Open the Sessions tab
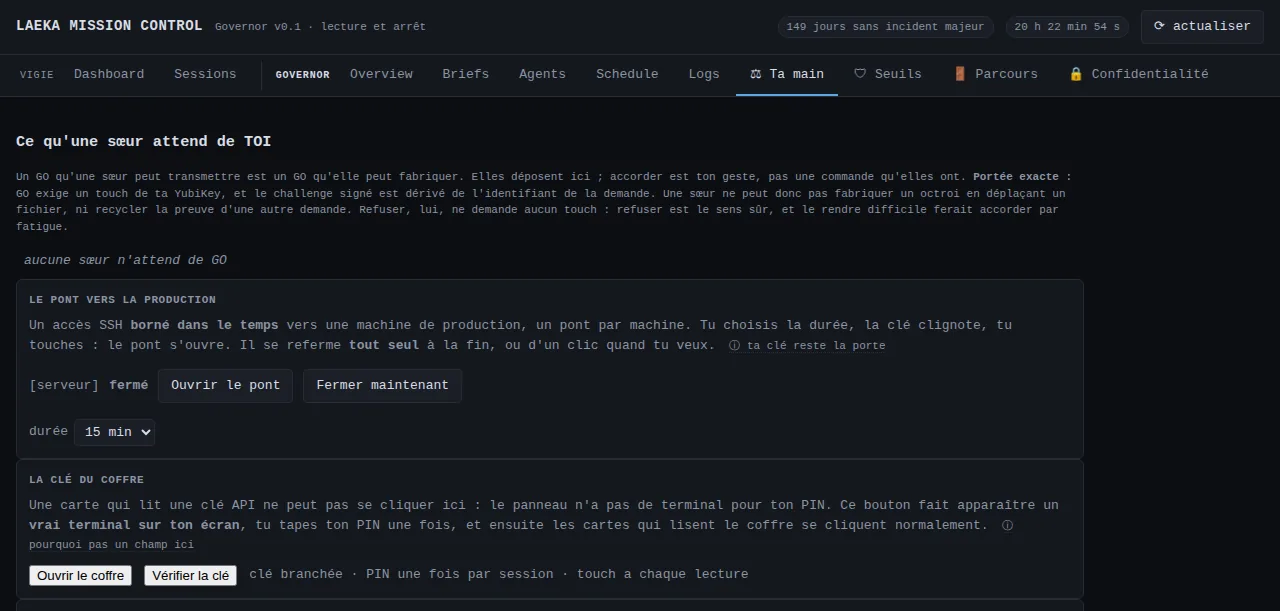This screenshot has width=1280, height=611. point(205,74)
